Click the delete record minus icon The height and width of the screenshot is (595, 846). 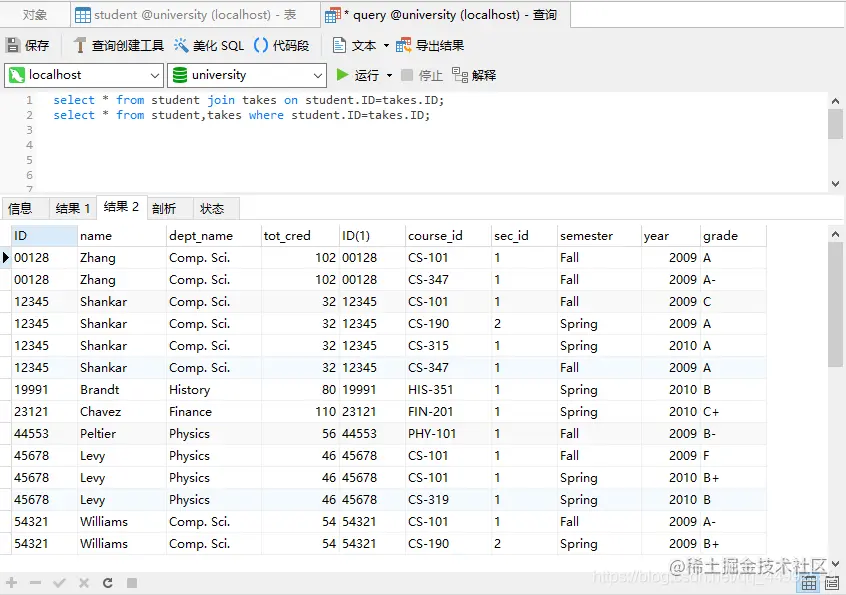pyautogui.click(x=36, y=583)
